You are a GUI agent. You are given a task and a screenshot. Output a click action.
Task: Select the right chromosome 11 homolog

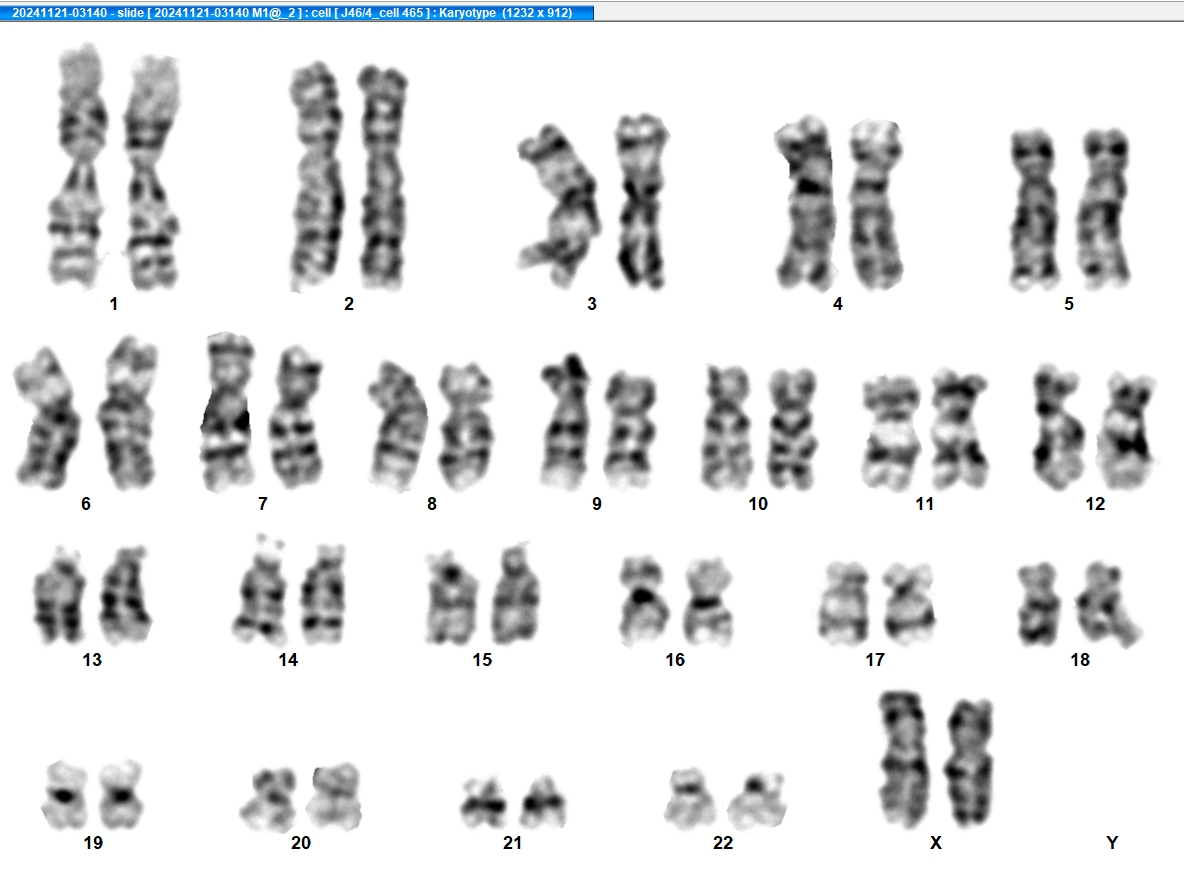tap(959, 429)
